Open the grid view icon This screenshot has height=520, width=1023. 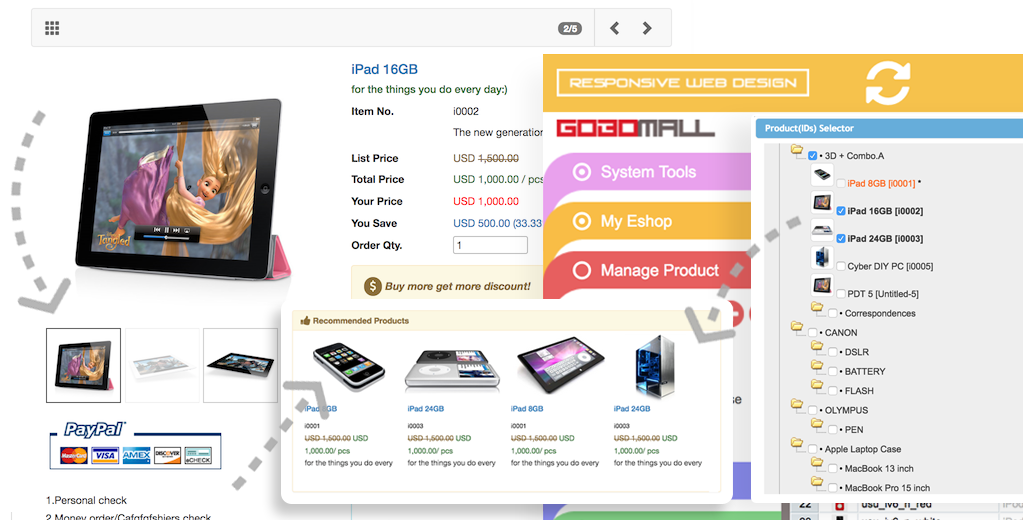coord(52,27)
